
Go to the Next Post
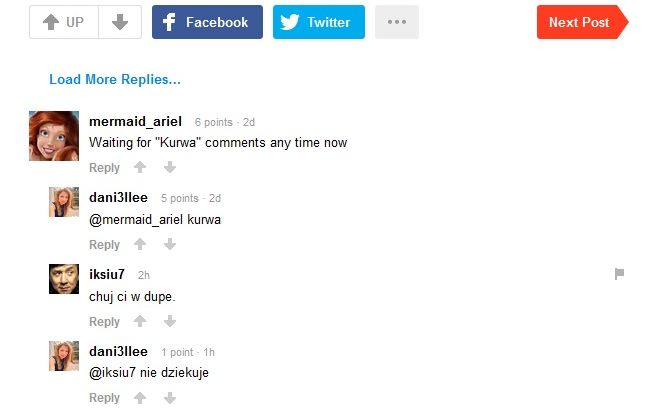(581, 22)
